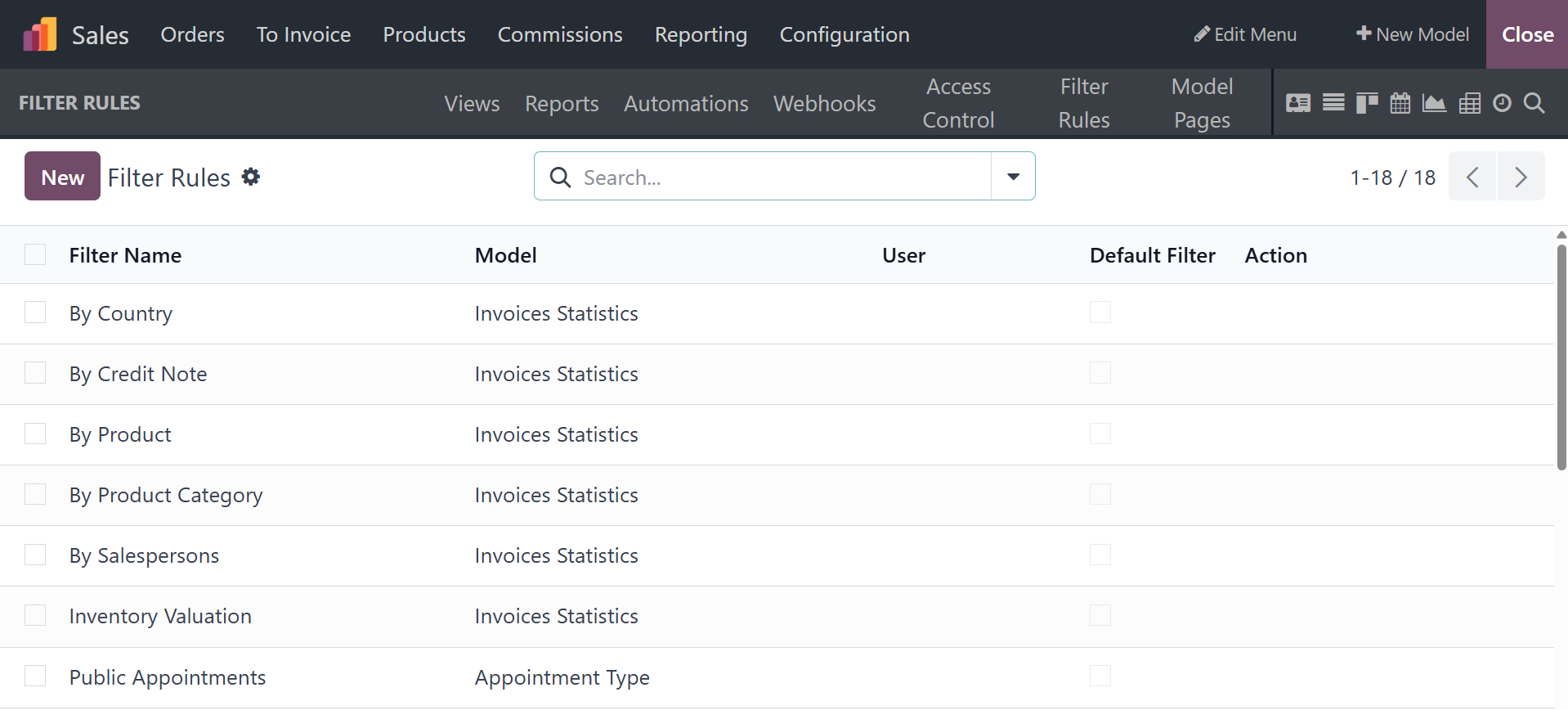Open the calendar view editor icon

tap(1400, 103)
